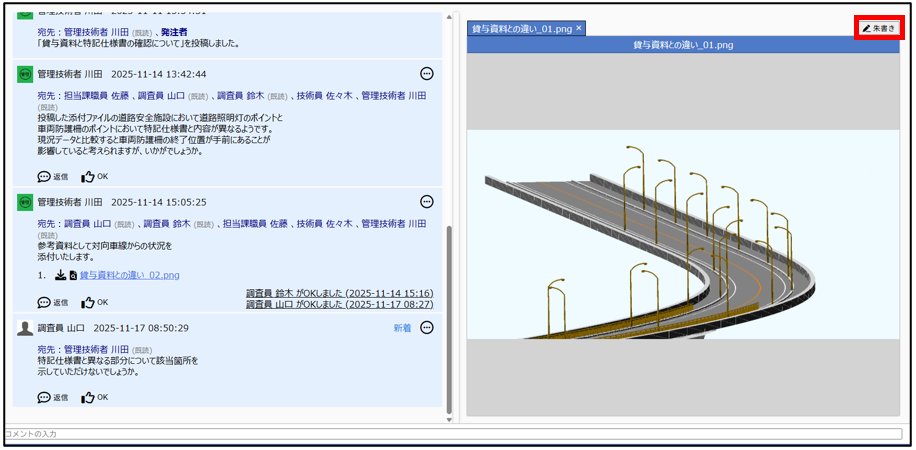This screenshot has height=450, width=916.
Task: Mark OK on the 13:42:44 post
Action: 94,177
